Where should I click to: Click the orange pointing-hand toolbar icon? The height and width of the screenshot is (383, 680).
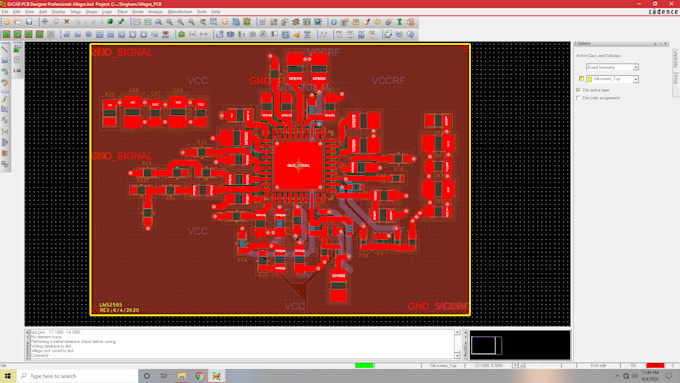[x=297, y=34]
